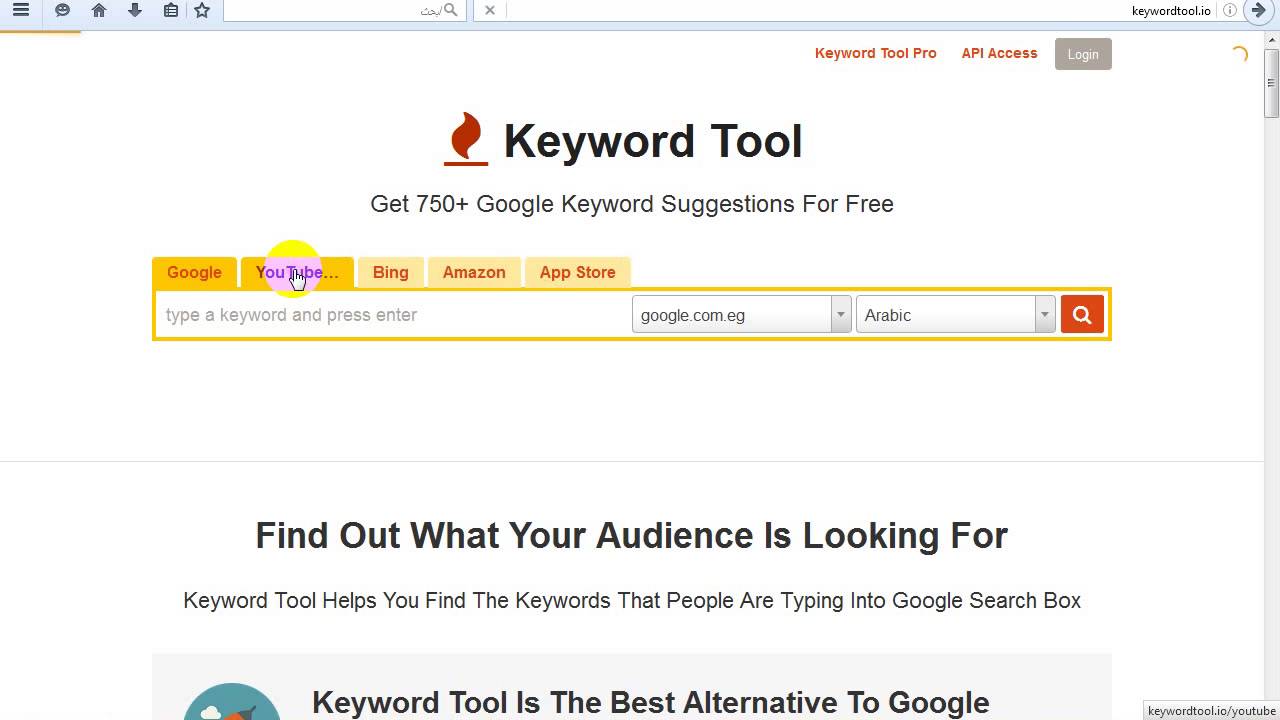Screen dimensions: 1280x720
Task: Run search with the orange magnifier button
Action: tap(1082, 315)
